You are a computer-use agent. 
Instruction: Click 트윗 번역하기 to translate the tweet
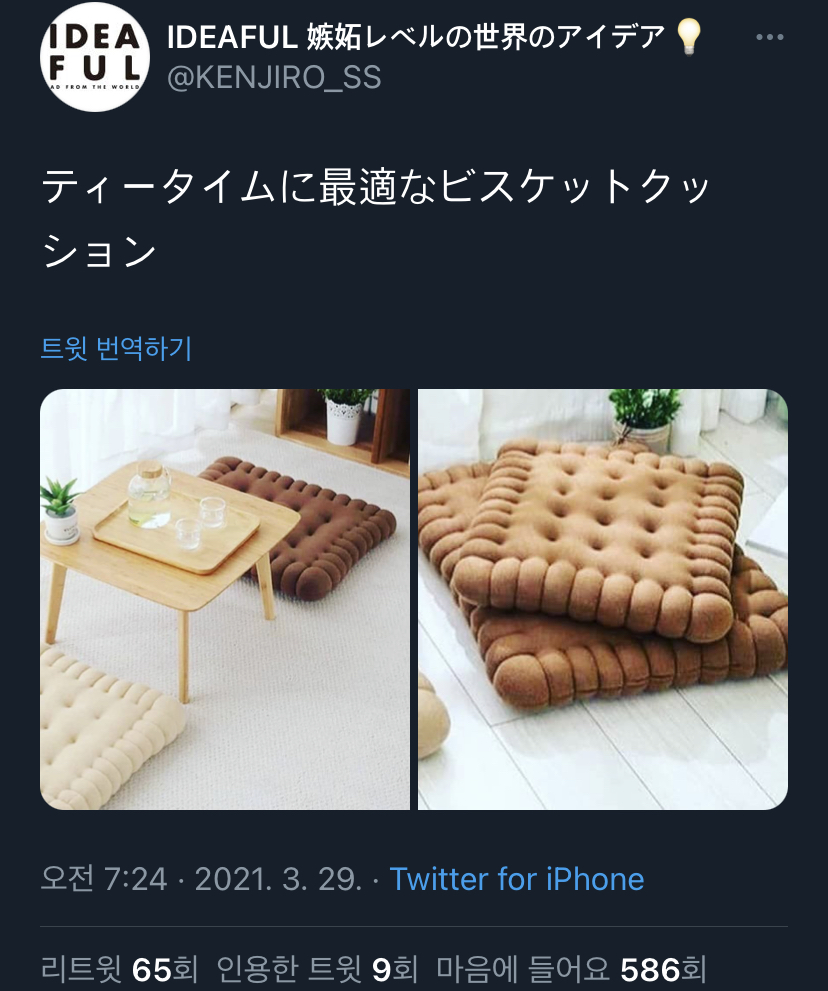(116, 348)
